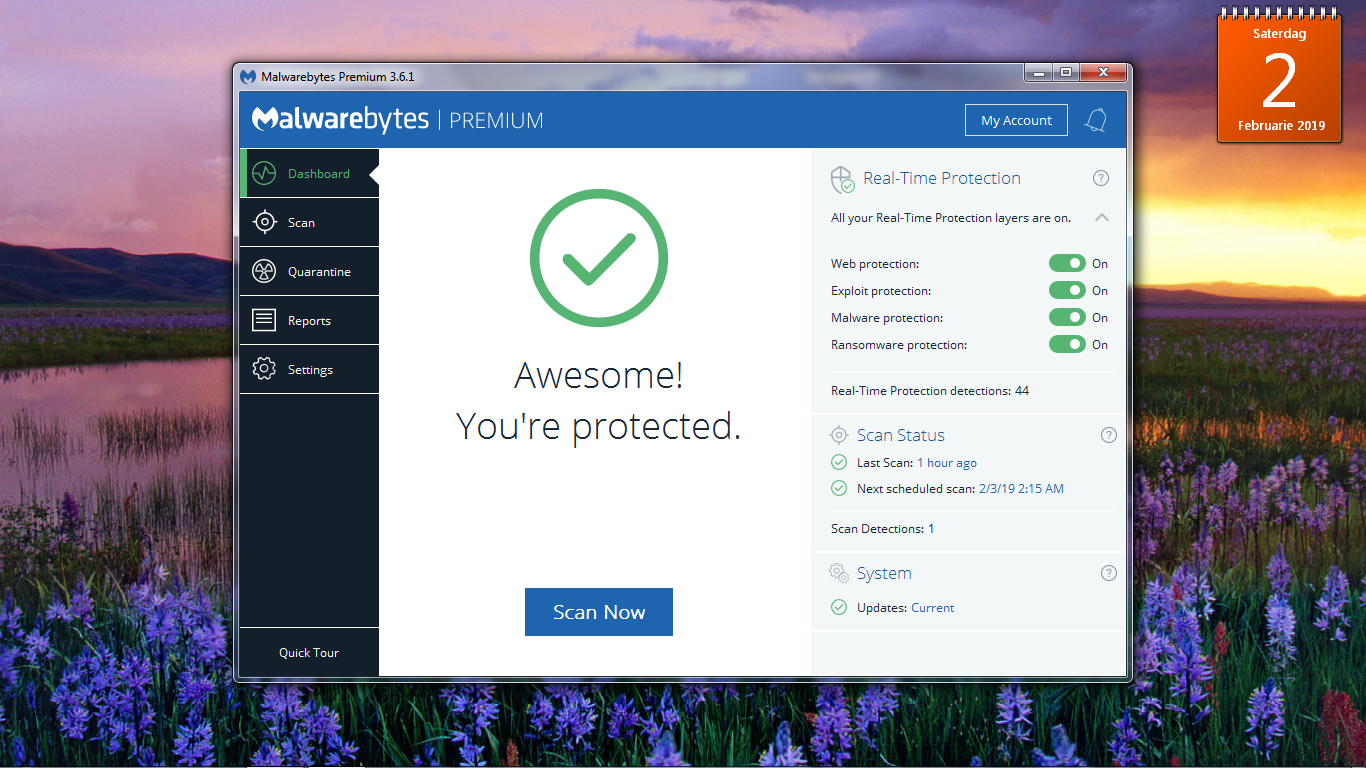1366x768 pixels.
Task: View Reports via its sidebar icon
Action: 263,320
